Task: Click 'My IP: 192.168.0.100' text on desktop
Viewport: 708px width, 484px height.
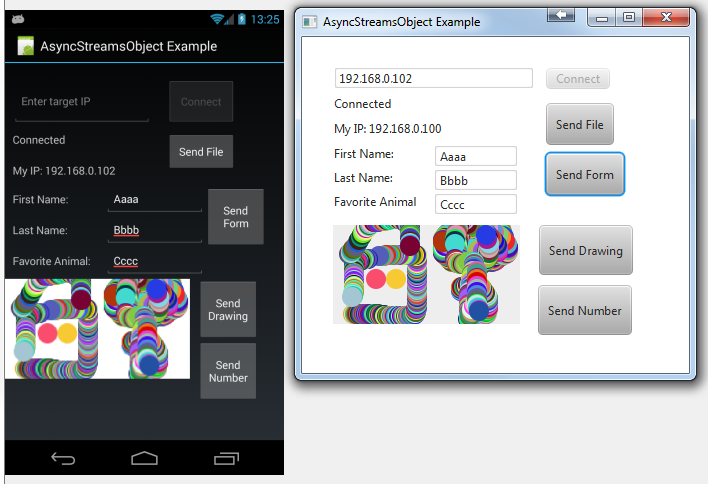Action: click(x=387, y=129)
